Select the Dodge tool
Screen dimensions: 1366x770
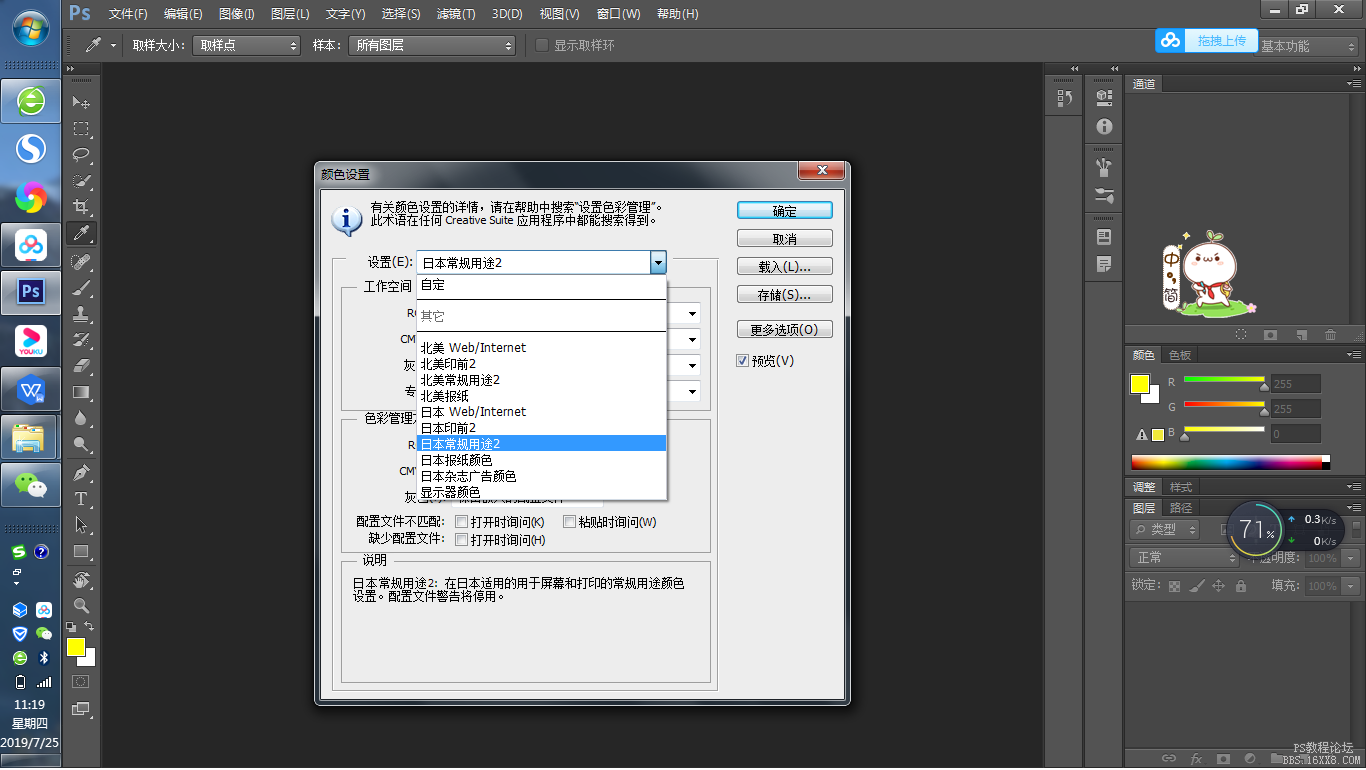tap(81, 445)
